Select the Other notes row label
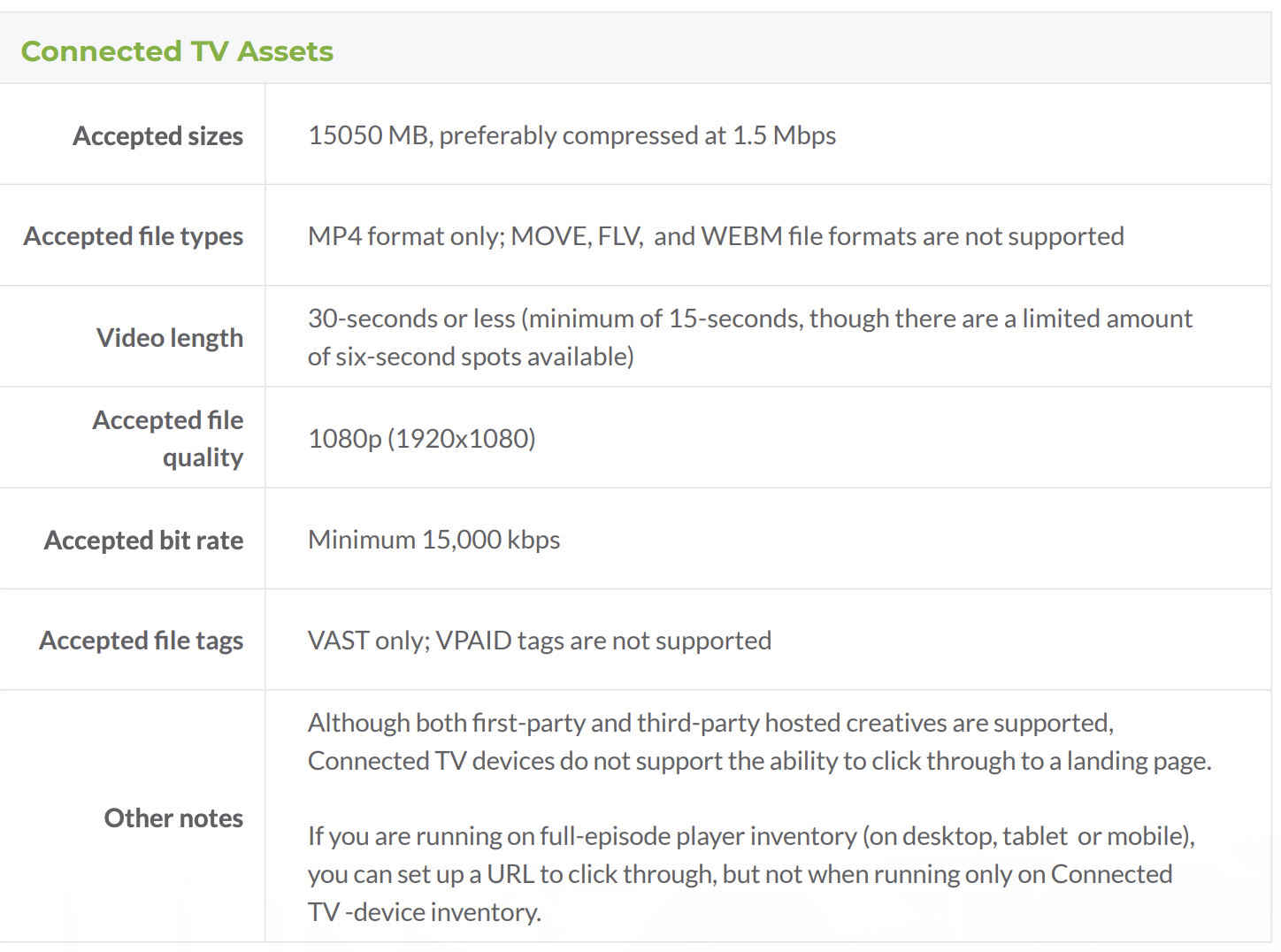Viewport: 1281px width, 952px height. pos(173,818)
